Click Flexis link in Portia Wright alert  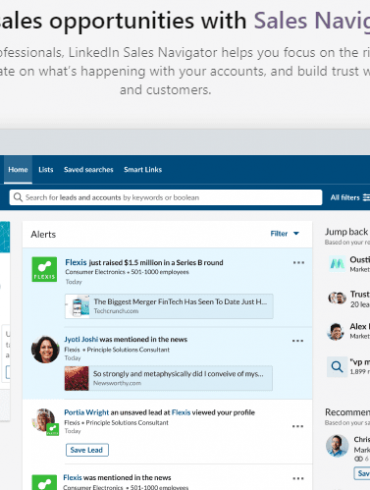[181, 413]
